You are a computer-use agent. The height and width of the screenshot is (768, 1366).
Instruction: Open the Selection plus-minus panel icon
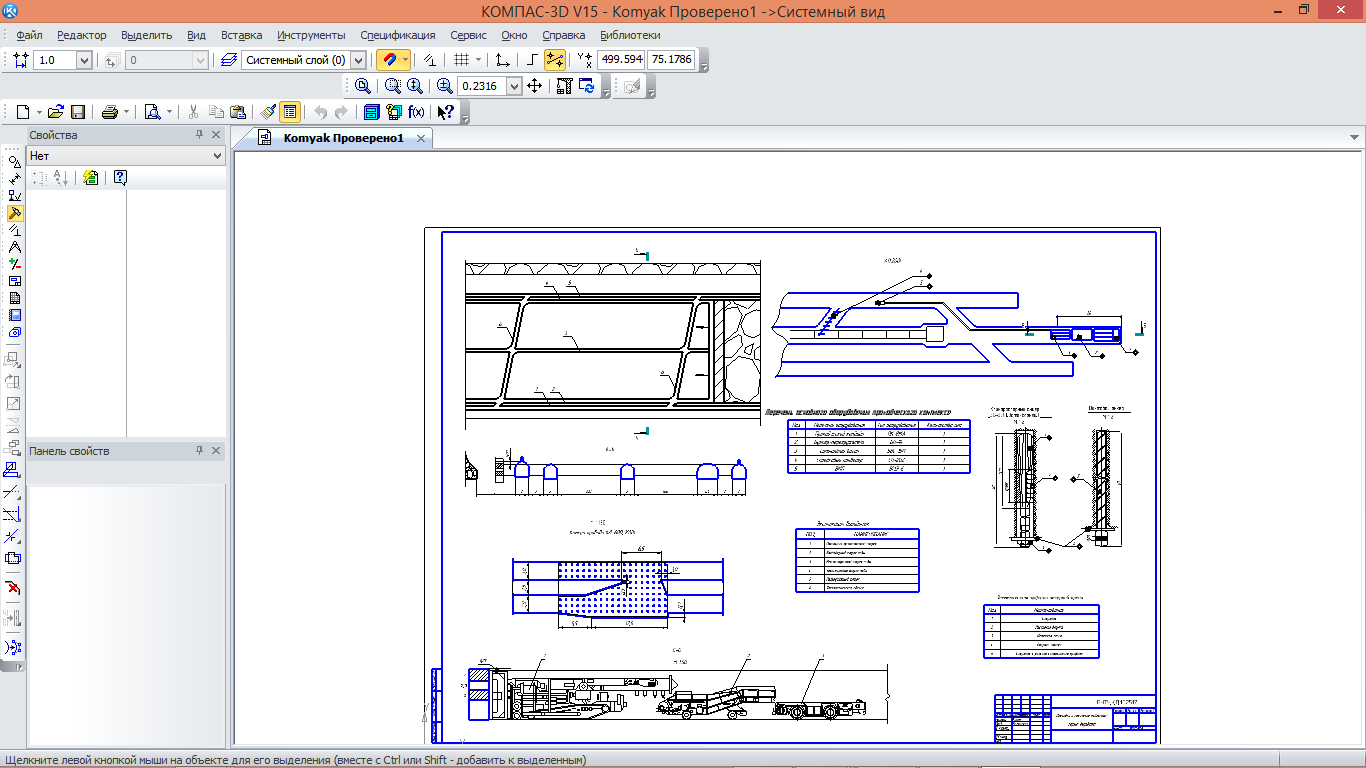point(15,264)
